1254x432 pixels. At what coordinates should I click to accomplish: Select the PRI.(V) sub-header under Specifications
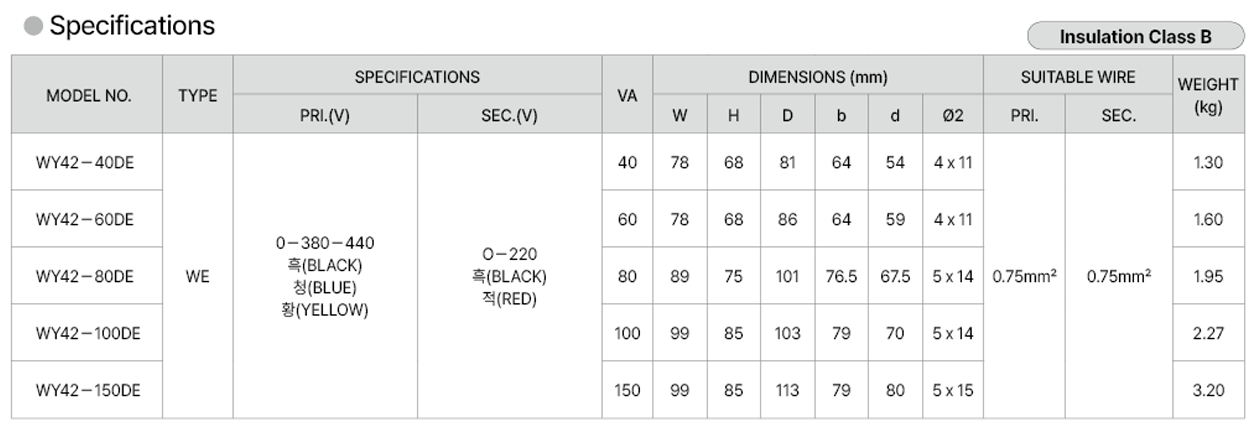(325, 115)
